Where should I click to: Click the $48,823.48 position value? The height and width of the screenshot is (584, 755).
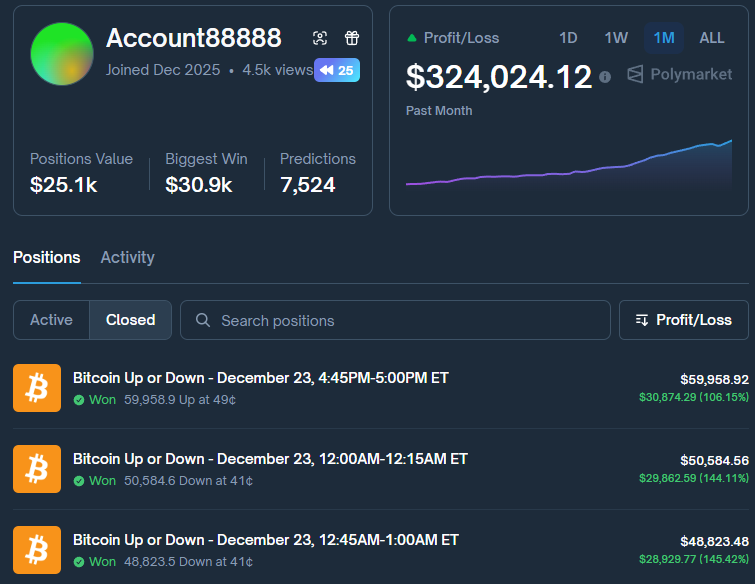pos(715,542)
